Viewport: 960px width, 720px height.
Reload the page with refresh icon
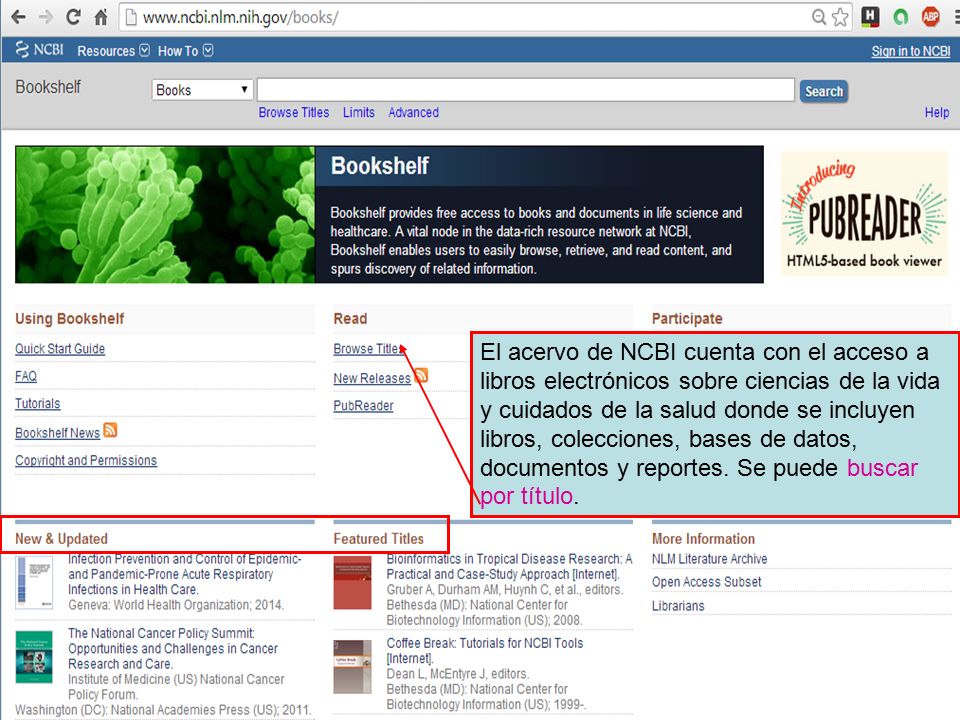[x=73, y=17]
